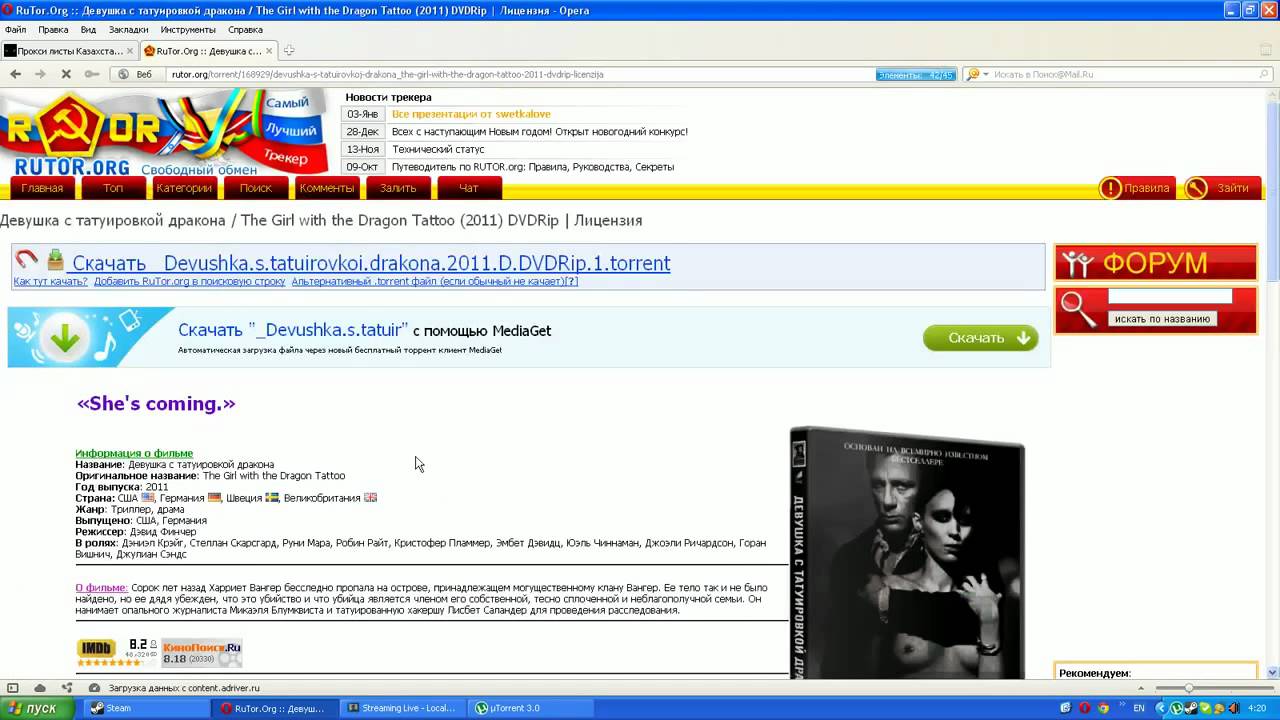Click the site search name input field

click(1170, 297)
